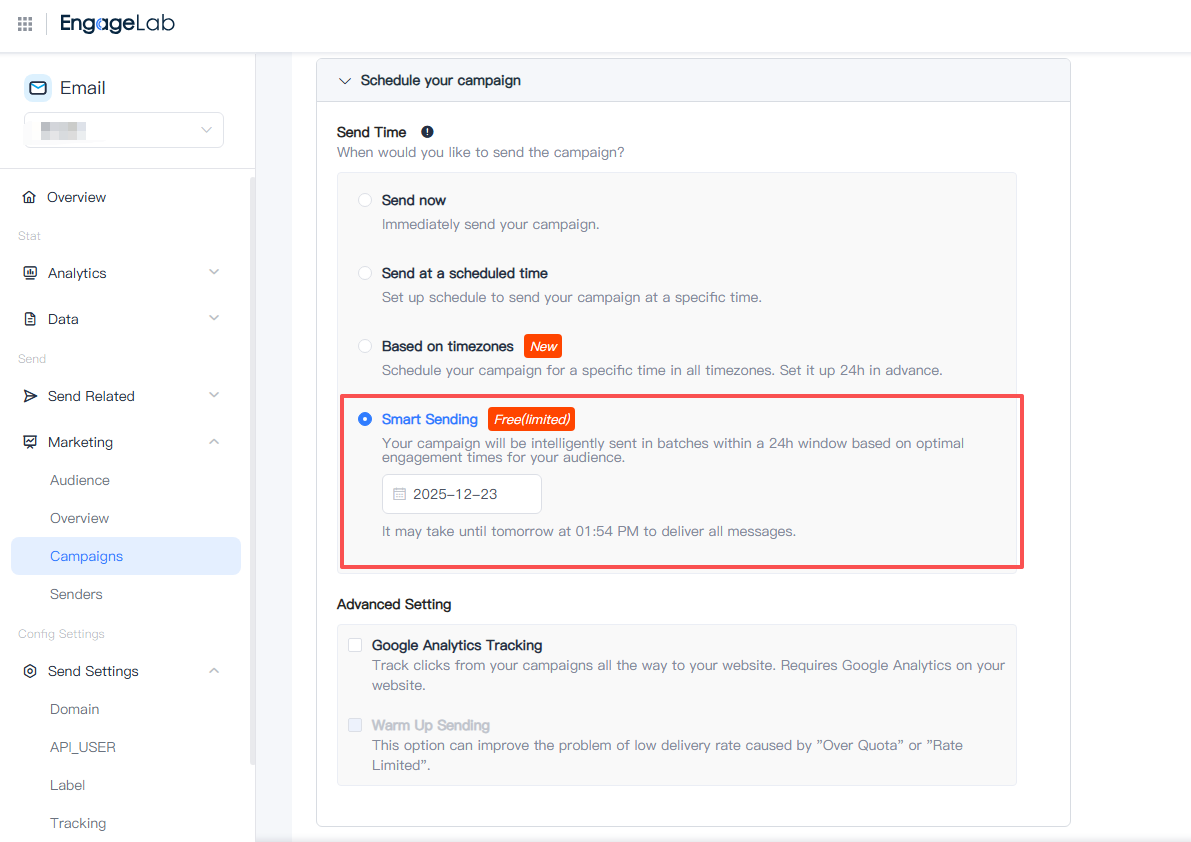Click the Send Time info icon
Image resolution: width=1191 pixels, height=842 pixels.
[x=427, y=132]
